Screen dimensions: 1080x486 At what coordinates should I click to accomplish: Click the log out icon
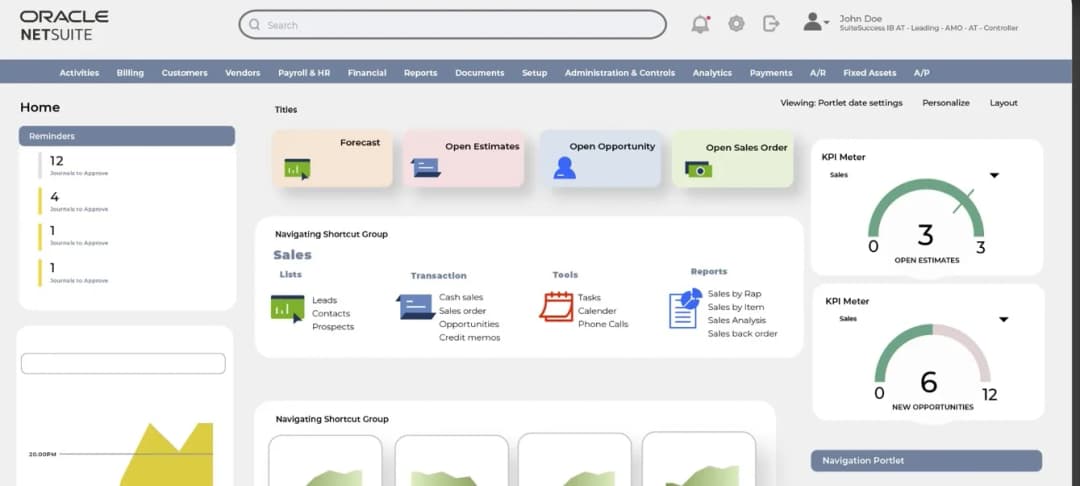click(x=771, y=24)
